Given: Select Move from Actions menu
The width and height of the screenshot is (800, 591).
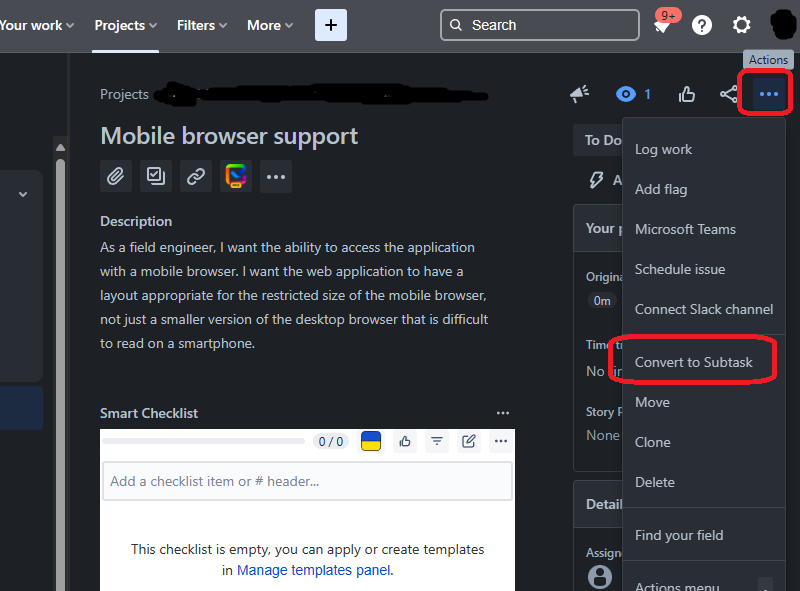Looking at the screenshot, I should coord(703,402).
